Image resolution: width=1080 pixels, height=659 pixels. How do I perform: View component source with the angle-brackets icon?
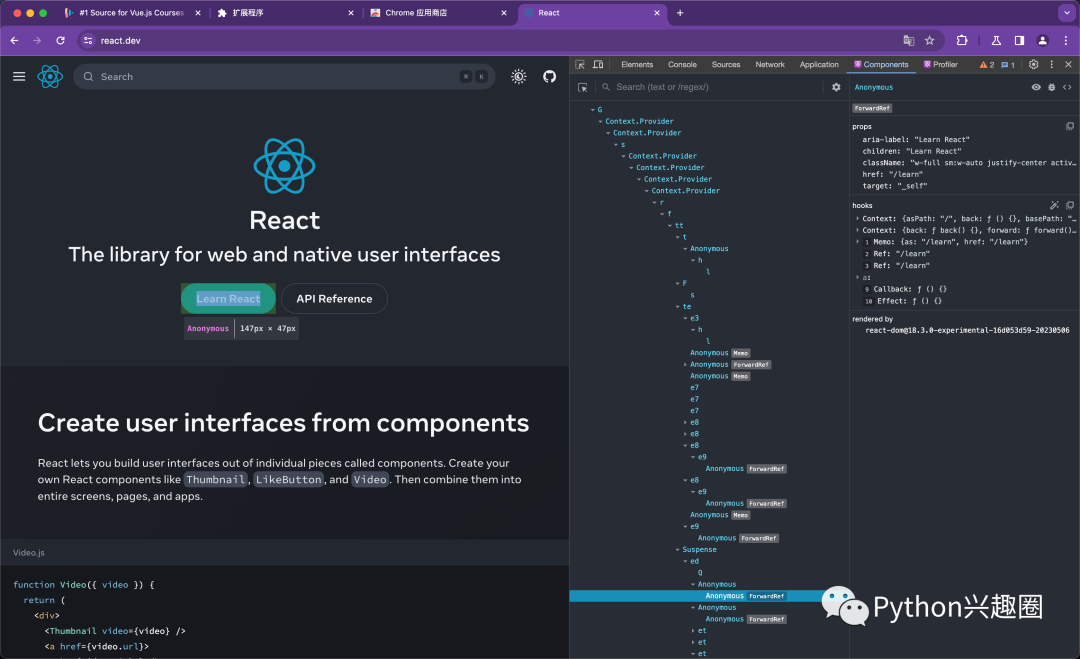(x=1067, y=87)
